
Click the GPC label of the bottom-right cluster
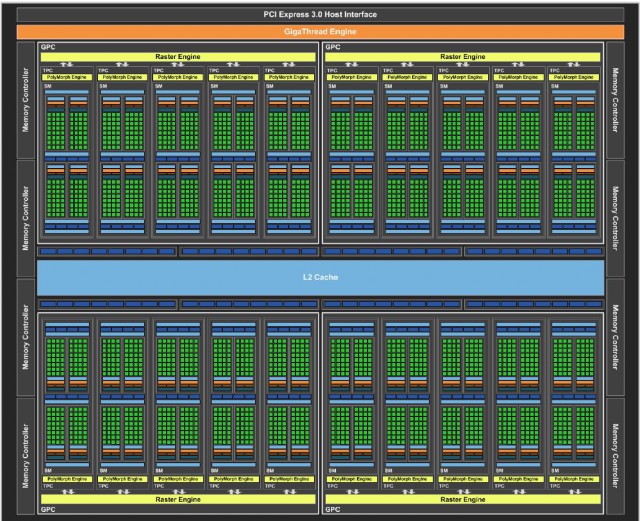(x=333, y=510)
